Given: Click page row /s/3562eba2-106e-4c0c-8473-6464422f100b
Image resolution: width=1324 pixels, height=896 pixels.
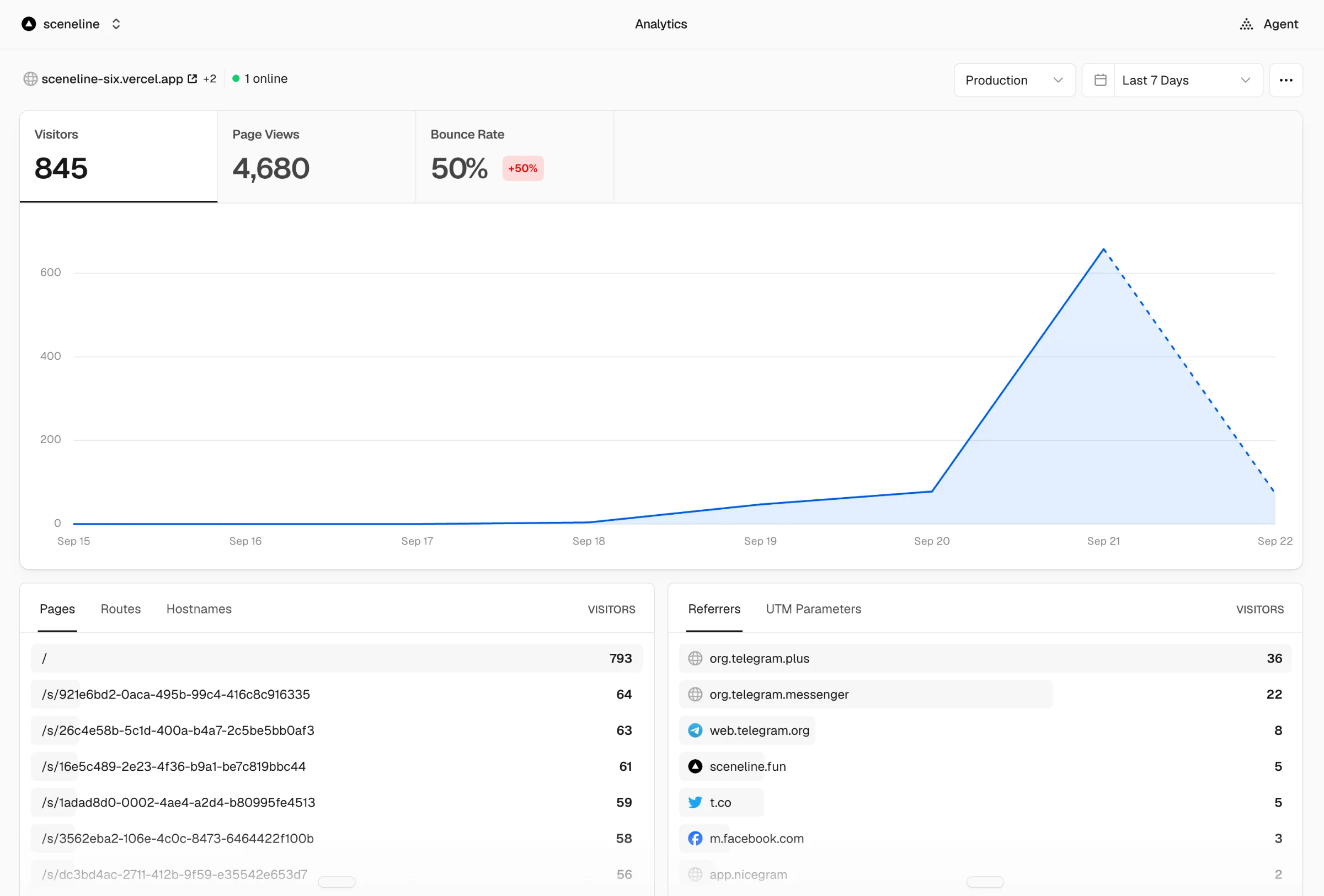Looking at the screenshot, I should coord(337,839).
